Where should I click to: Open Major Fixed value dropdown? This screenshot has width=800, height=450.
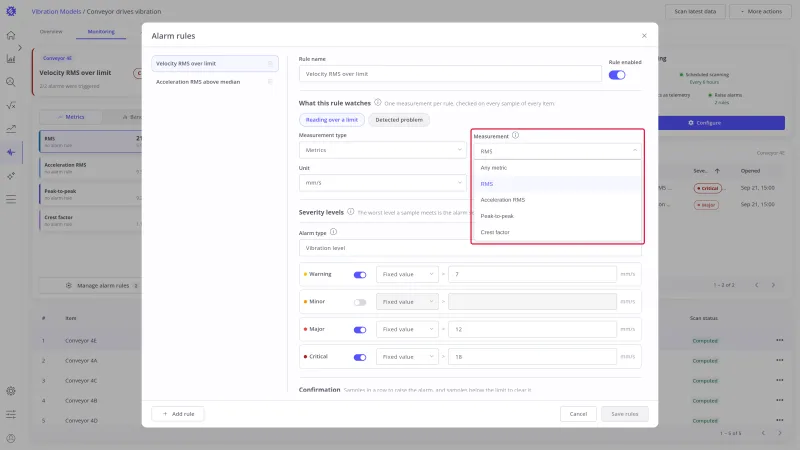[x=407, y=330]
